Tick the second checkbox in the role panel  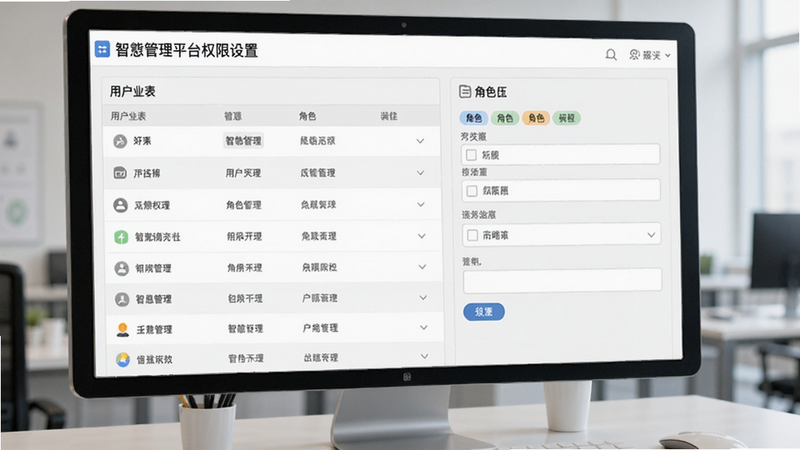[x=472, y=191]
